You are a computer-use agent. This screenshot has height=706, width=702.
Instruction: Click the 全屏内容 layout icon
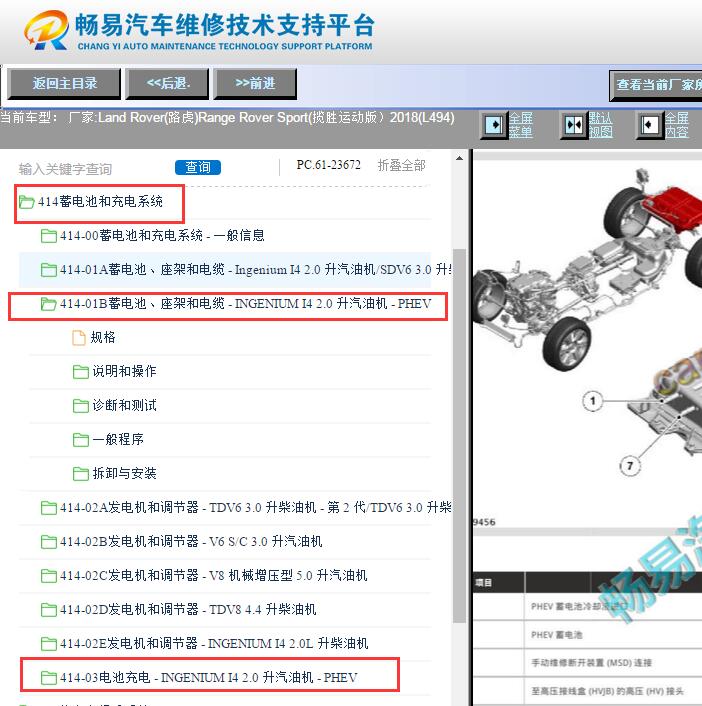pos(649,125)
